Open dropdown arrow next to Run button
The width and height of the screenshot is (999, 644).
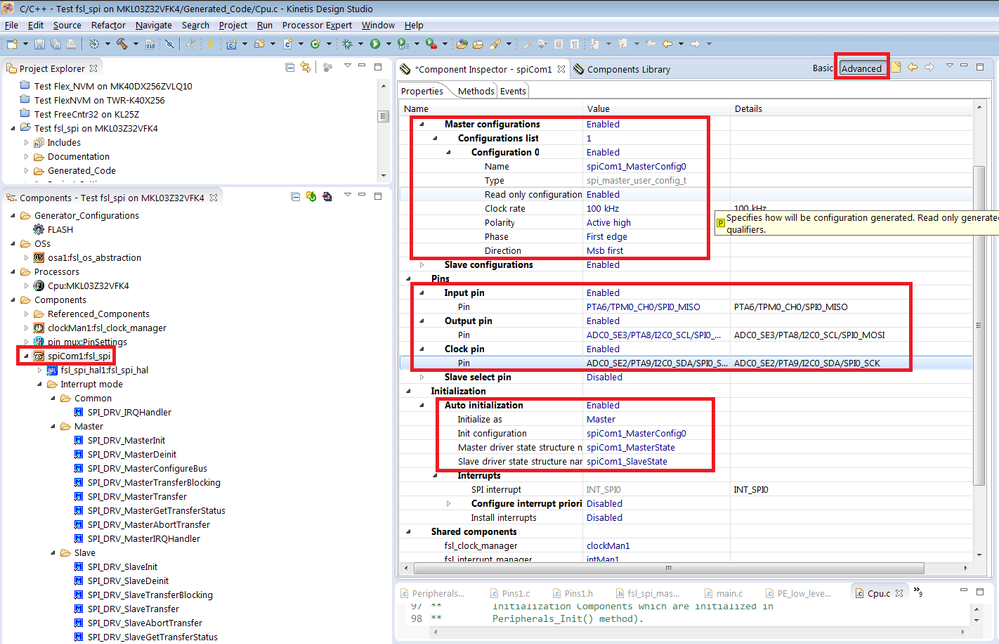click(x=387, y=44)
